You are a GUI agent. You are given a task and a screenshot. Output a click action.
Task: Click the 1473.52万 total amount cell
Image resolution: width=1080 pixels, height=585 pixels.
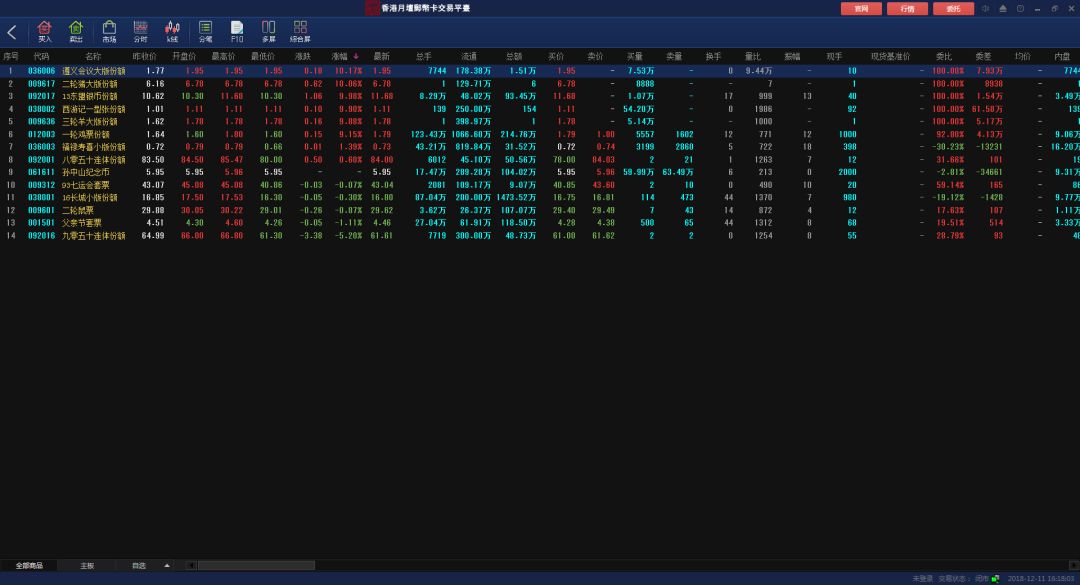[516, 198]
